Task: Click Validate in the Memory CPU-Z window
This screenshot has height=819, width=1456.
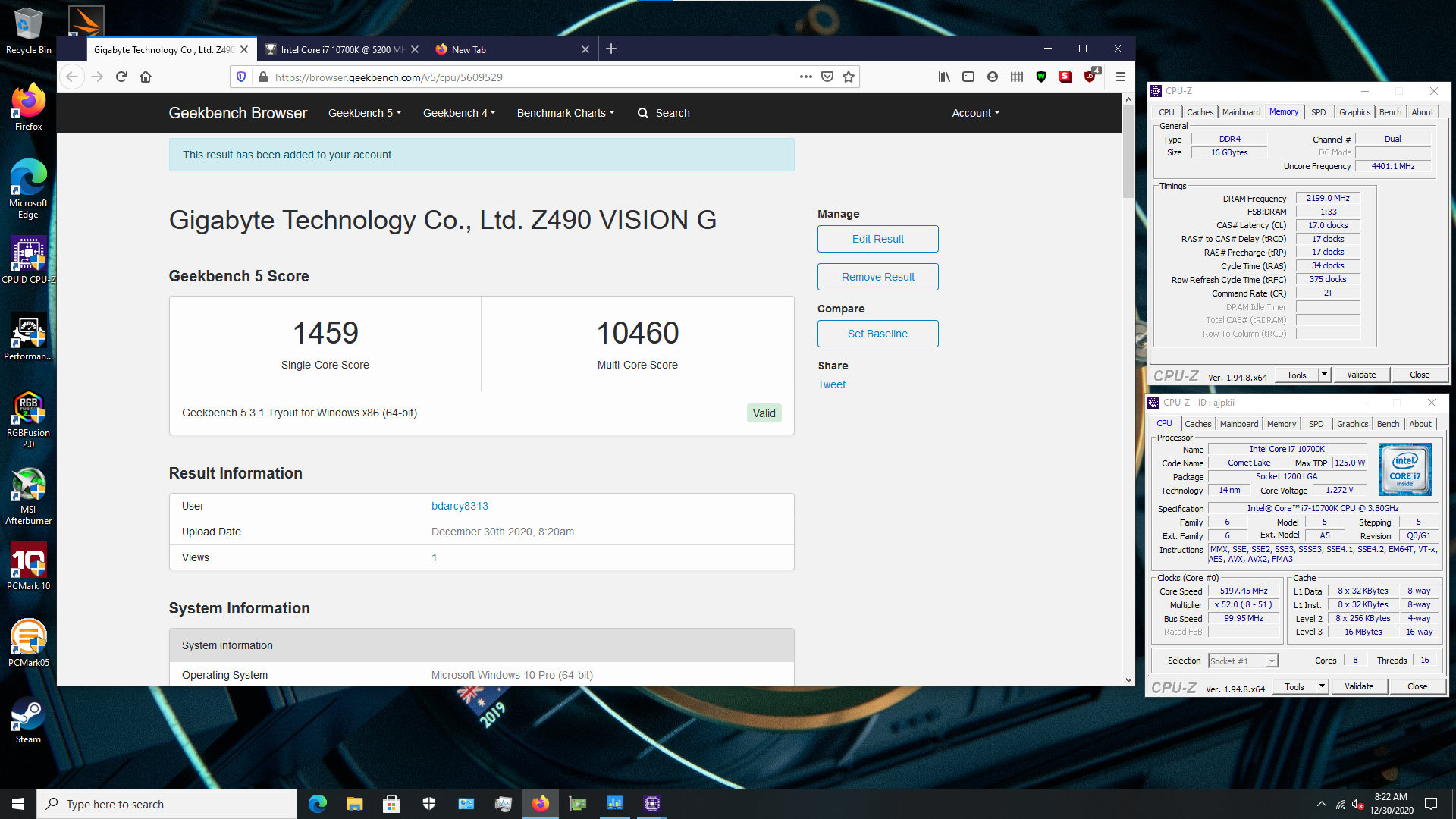Action: click(1361, 375)
